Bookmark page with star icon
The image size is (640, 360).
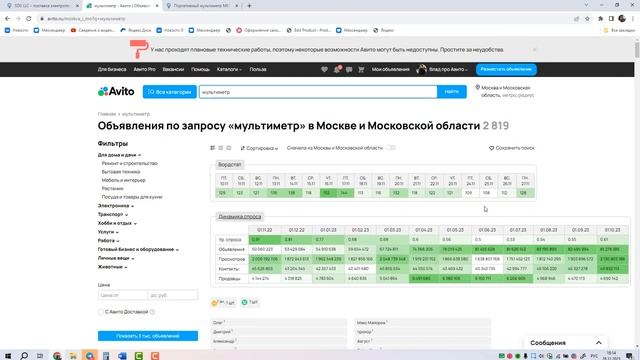click(587, 18)
